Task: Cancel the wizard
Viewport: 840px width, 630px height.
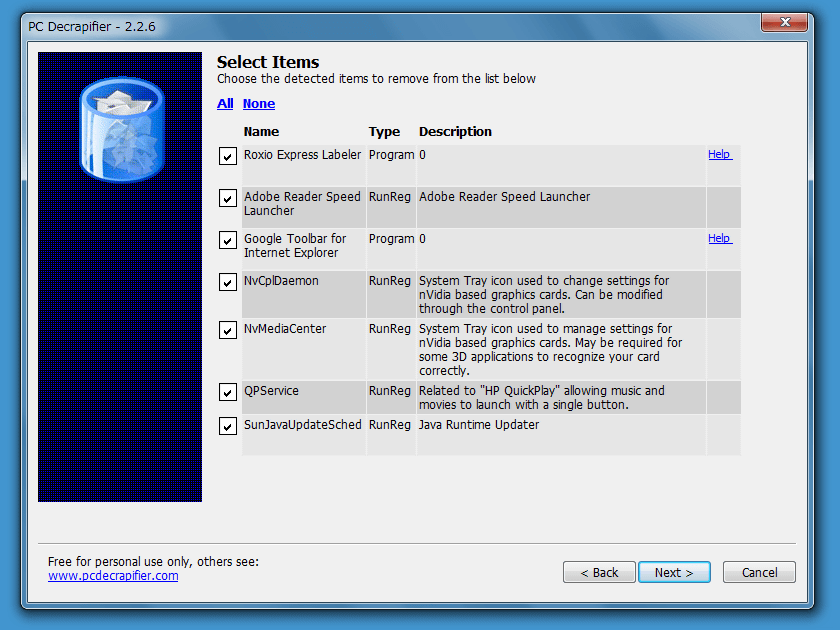Action: (759, 572)
